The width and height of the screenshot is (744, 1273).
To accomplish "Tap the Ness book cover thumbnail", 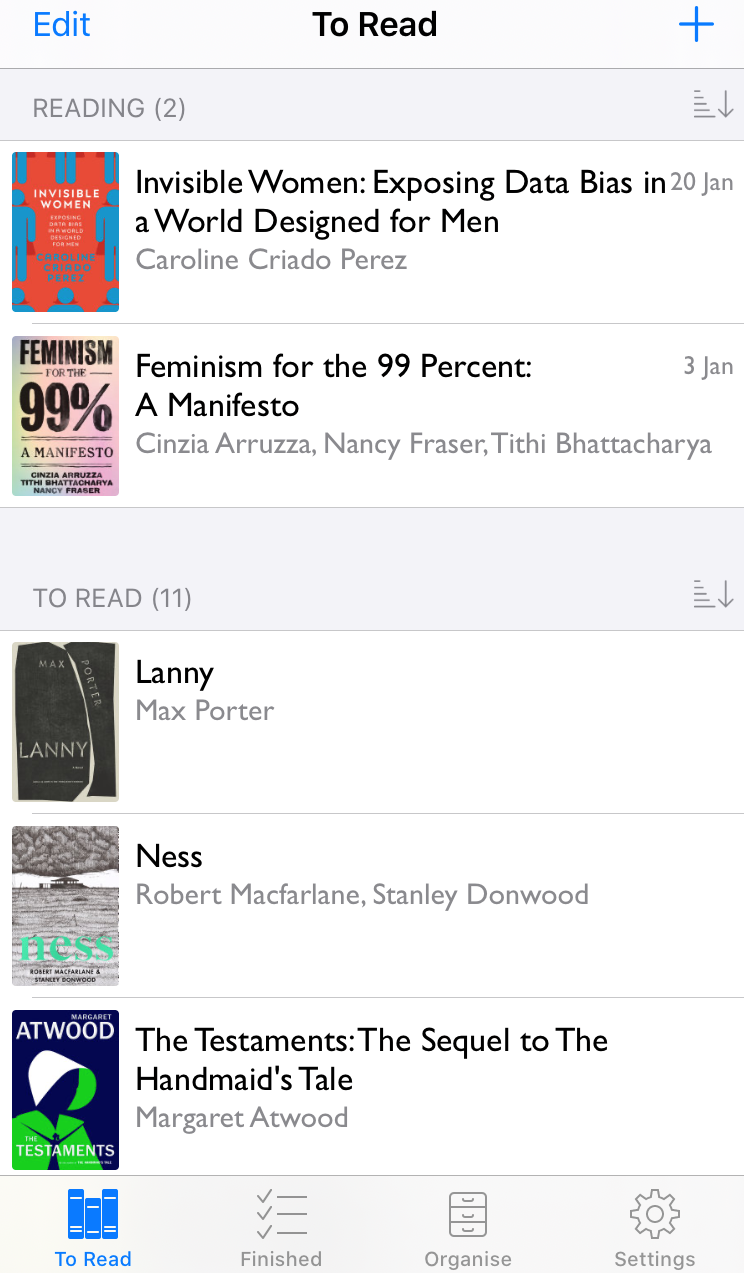I will pyautogui.click(x=66, y=906).
